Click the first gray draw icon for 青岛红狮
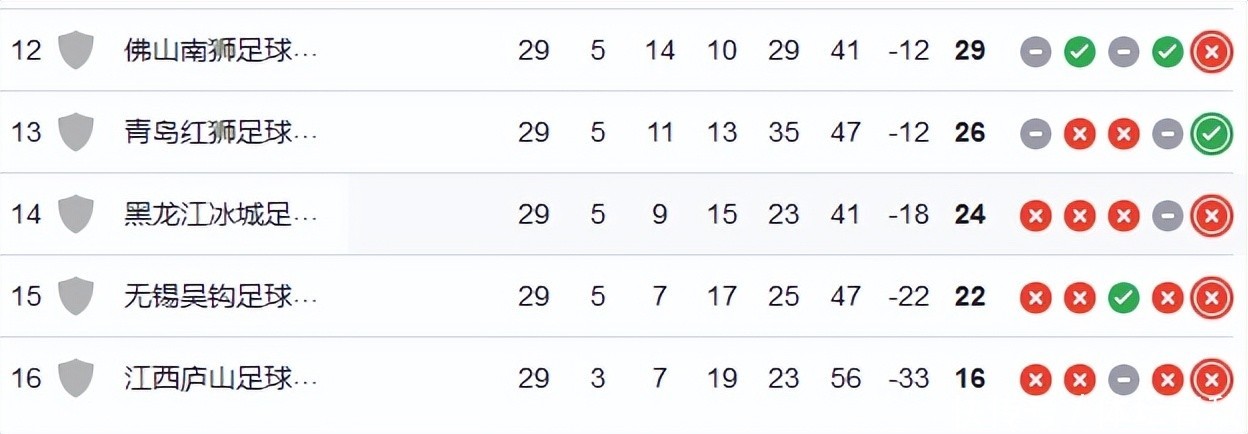Image resolution: width=1248 pixels, height=434 pixels. 1035,134
